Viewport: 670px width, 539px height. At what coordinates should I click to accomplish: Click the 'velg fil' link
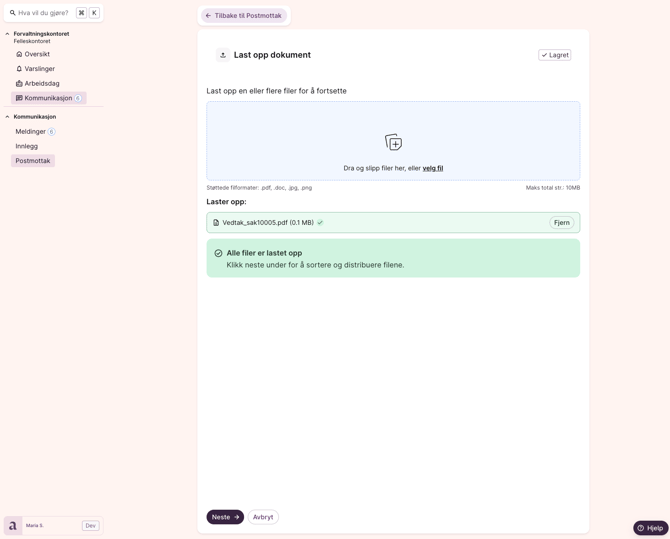(x=432, y=168)
